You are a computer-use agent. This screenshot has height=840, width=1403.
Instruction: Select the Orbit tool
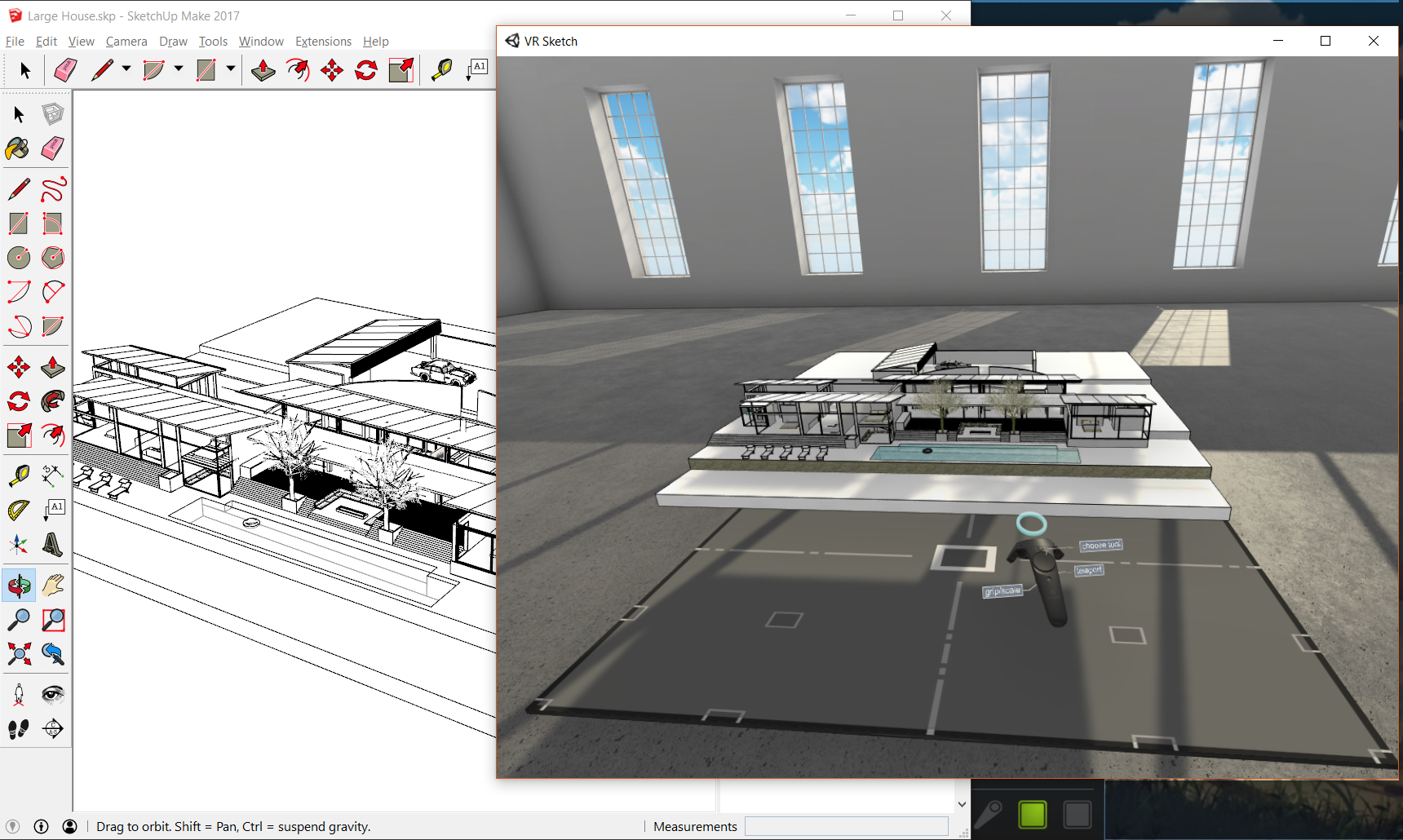click(18, 585)
